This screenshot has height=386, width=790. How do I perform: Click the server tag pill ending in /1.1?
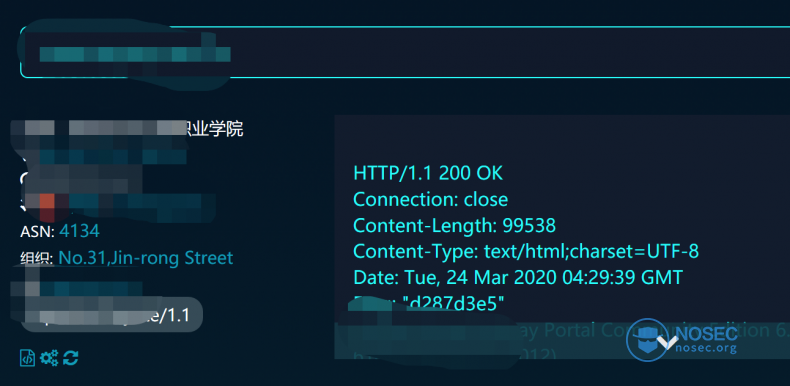111,315
